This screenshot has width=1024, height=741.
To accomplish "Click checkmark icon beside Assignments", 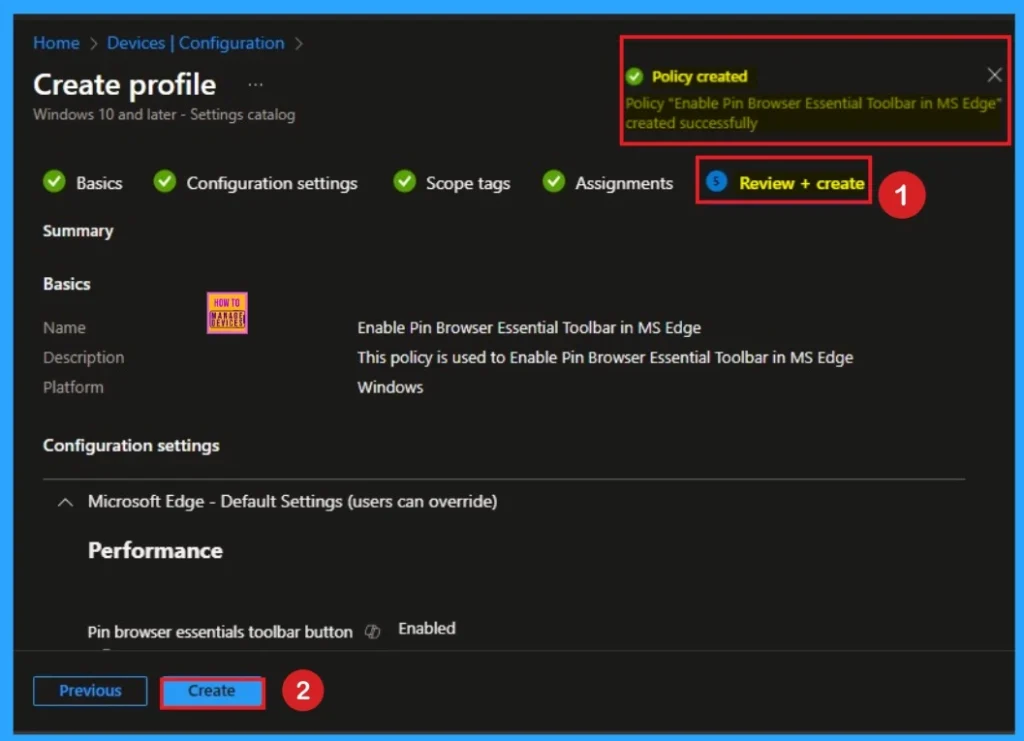I will pyautogui.click(x=553, y=181).
